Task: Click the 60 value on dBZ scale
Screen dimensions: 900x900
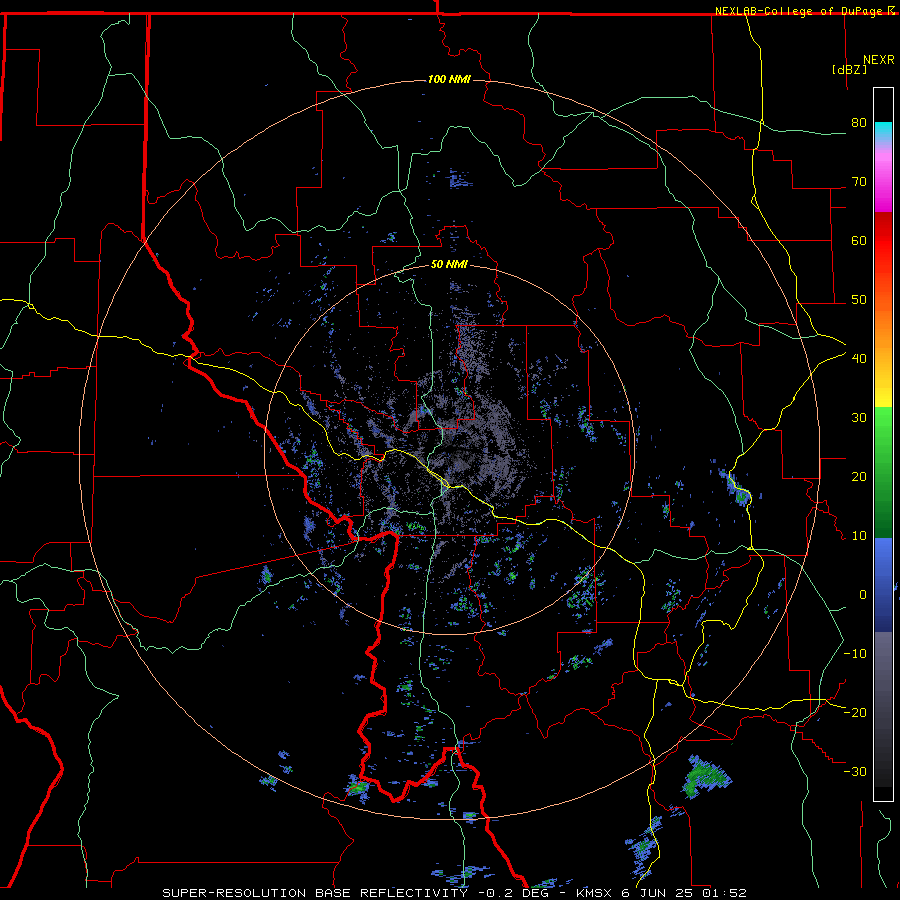Action: pyautogui.click(x=859, y=240)
